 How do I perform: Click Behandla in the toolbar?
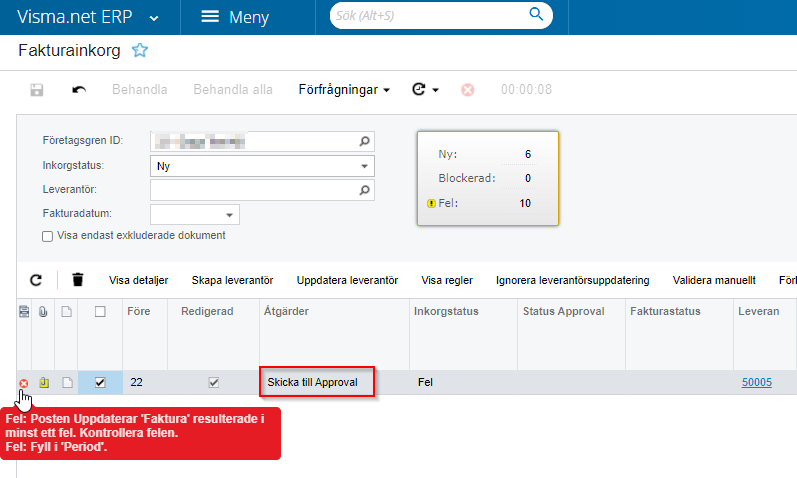coord(139,89)
